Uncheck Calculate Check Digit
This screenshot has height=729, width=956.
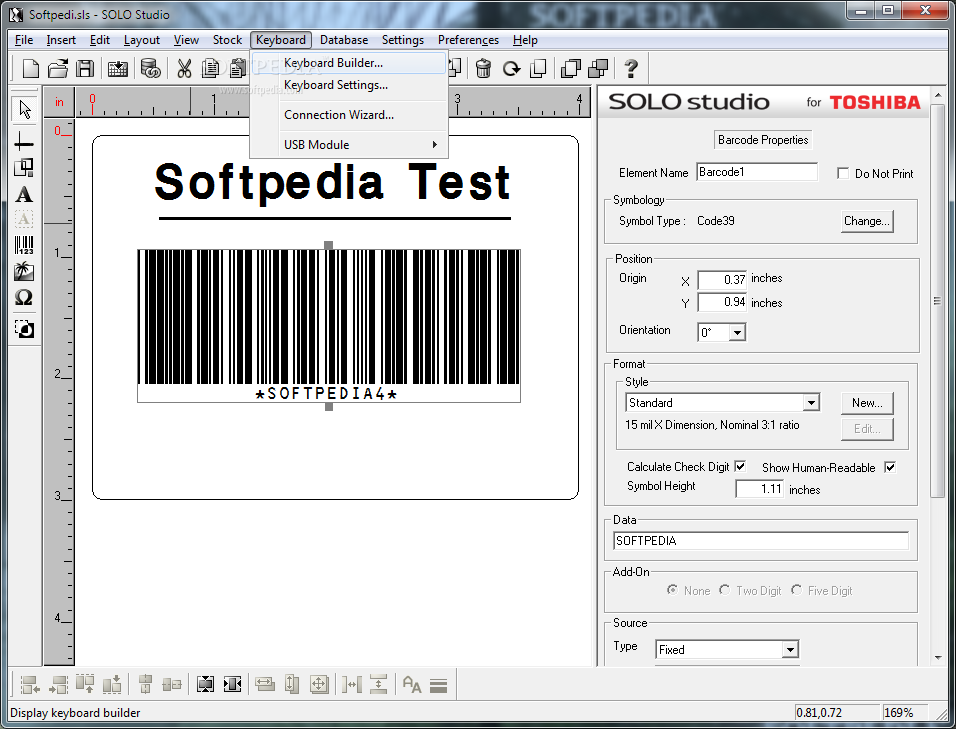(x=740, y=467)
